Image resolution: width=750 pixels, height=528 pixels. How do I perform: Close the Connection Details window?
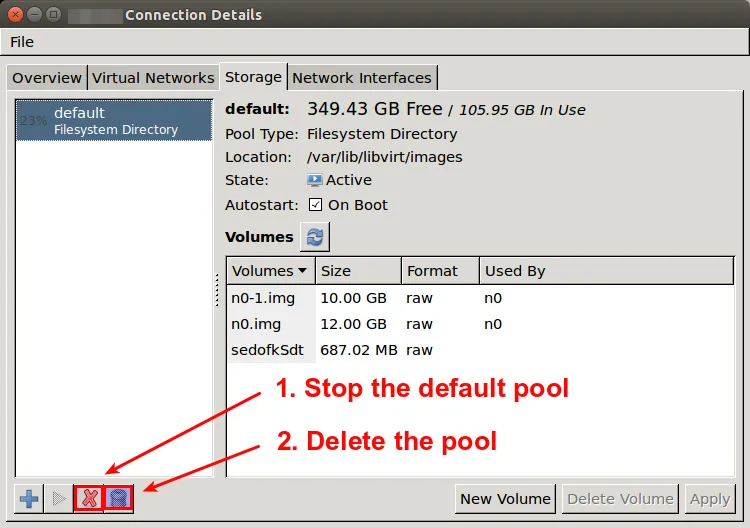(15, 14)
